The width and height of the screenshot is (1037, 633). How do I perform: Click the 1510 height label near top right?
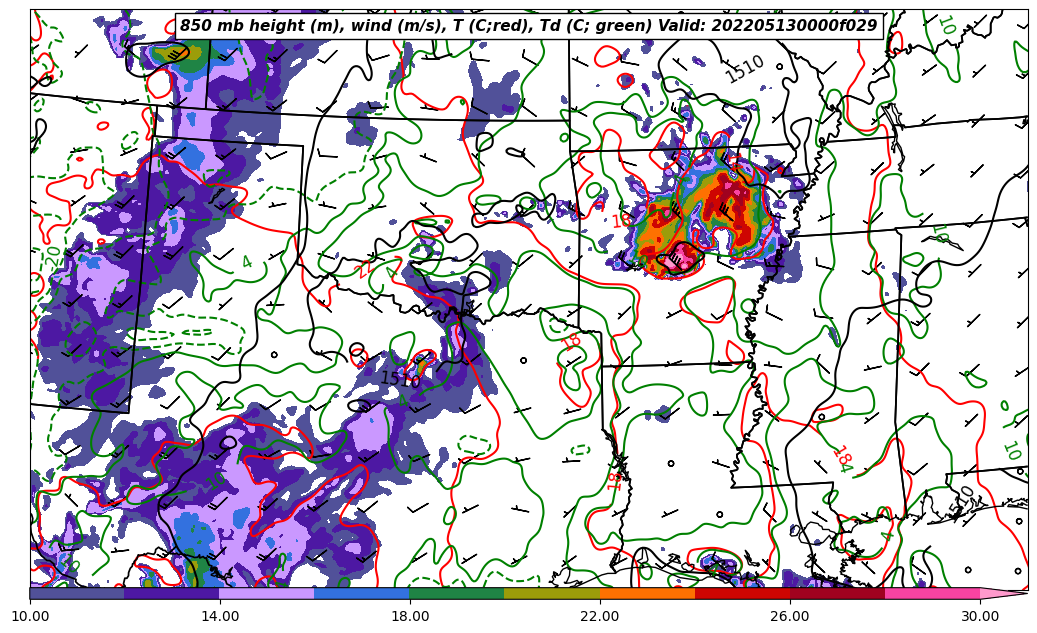coord(744,69)
